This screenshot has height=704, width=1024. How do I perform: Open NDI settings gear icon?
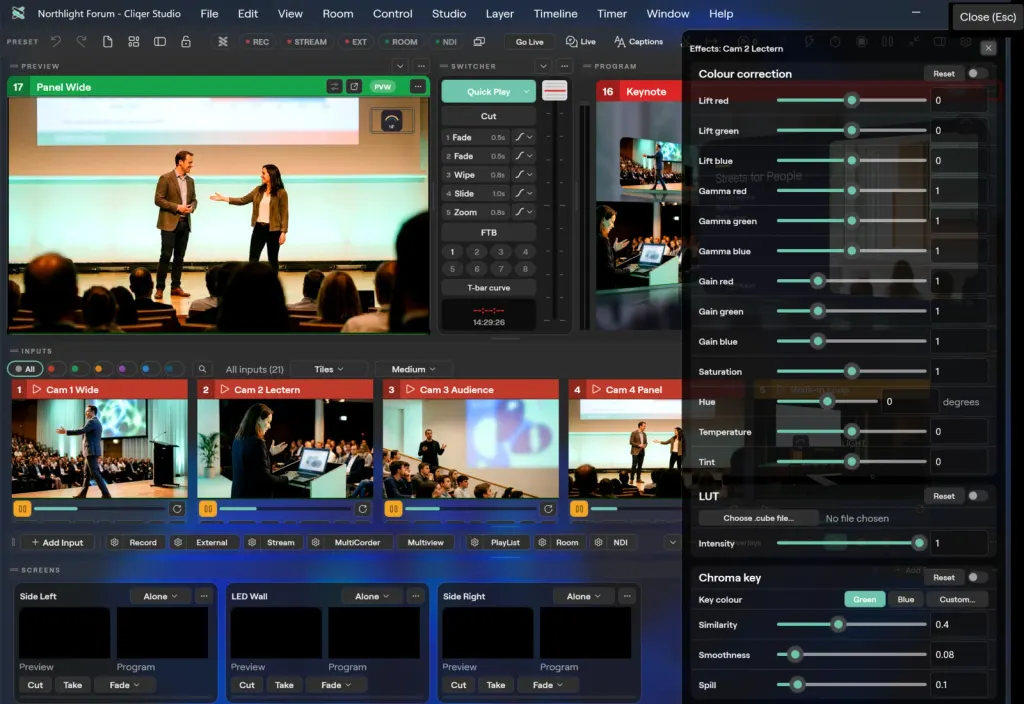(598, 542)
